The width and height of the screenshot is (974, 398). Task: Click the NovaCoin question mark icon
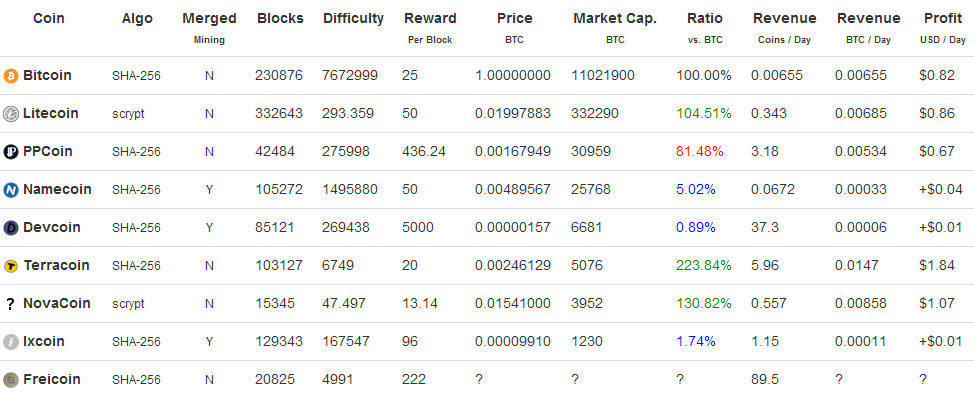[x=10, y=304]
